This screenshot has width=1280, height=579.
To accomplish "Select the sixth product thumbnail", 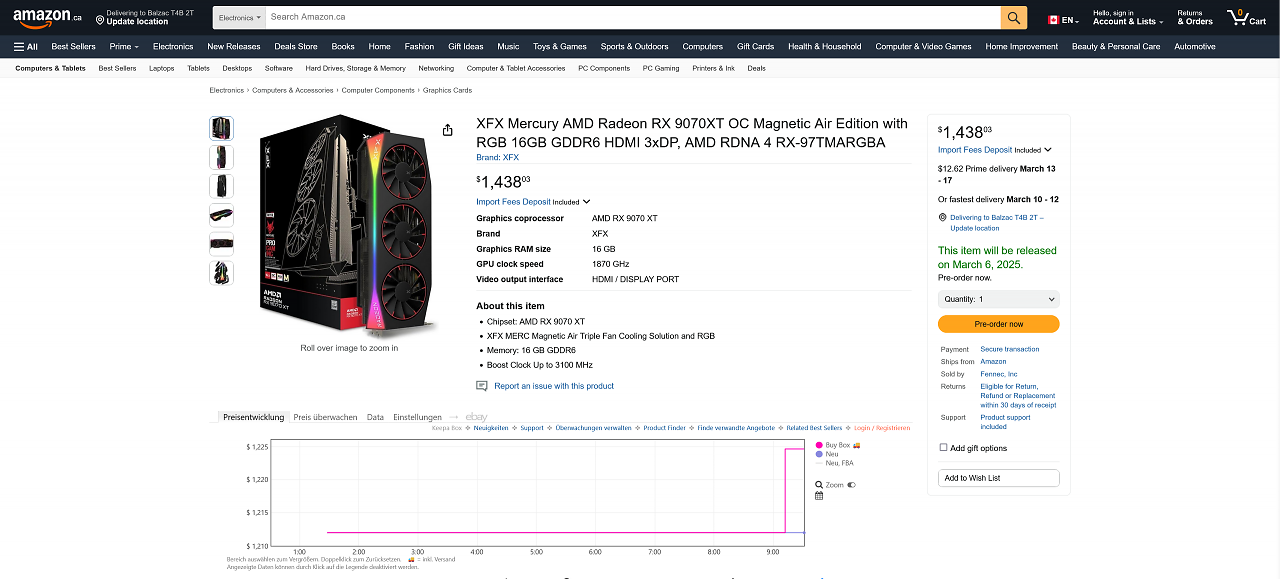I will tap(221, 273).
